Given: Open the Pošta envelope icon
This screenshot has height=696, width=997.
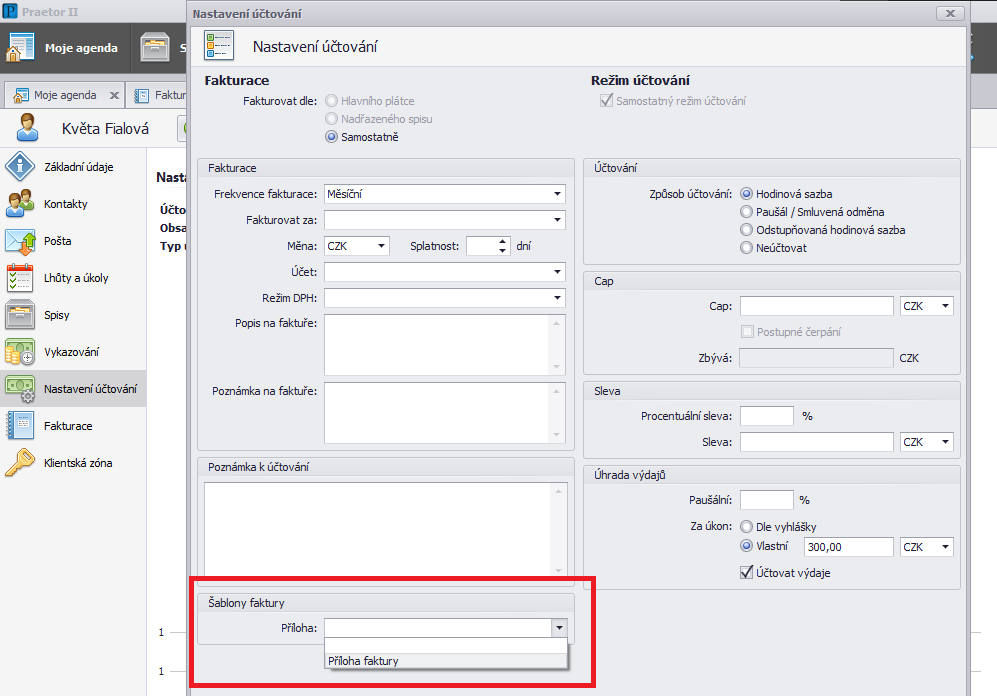Looking at the screenshot, I should [21, 241].
